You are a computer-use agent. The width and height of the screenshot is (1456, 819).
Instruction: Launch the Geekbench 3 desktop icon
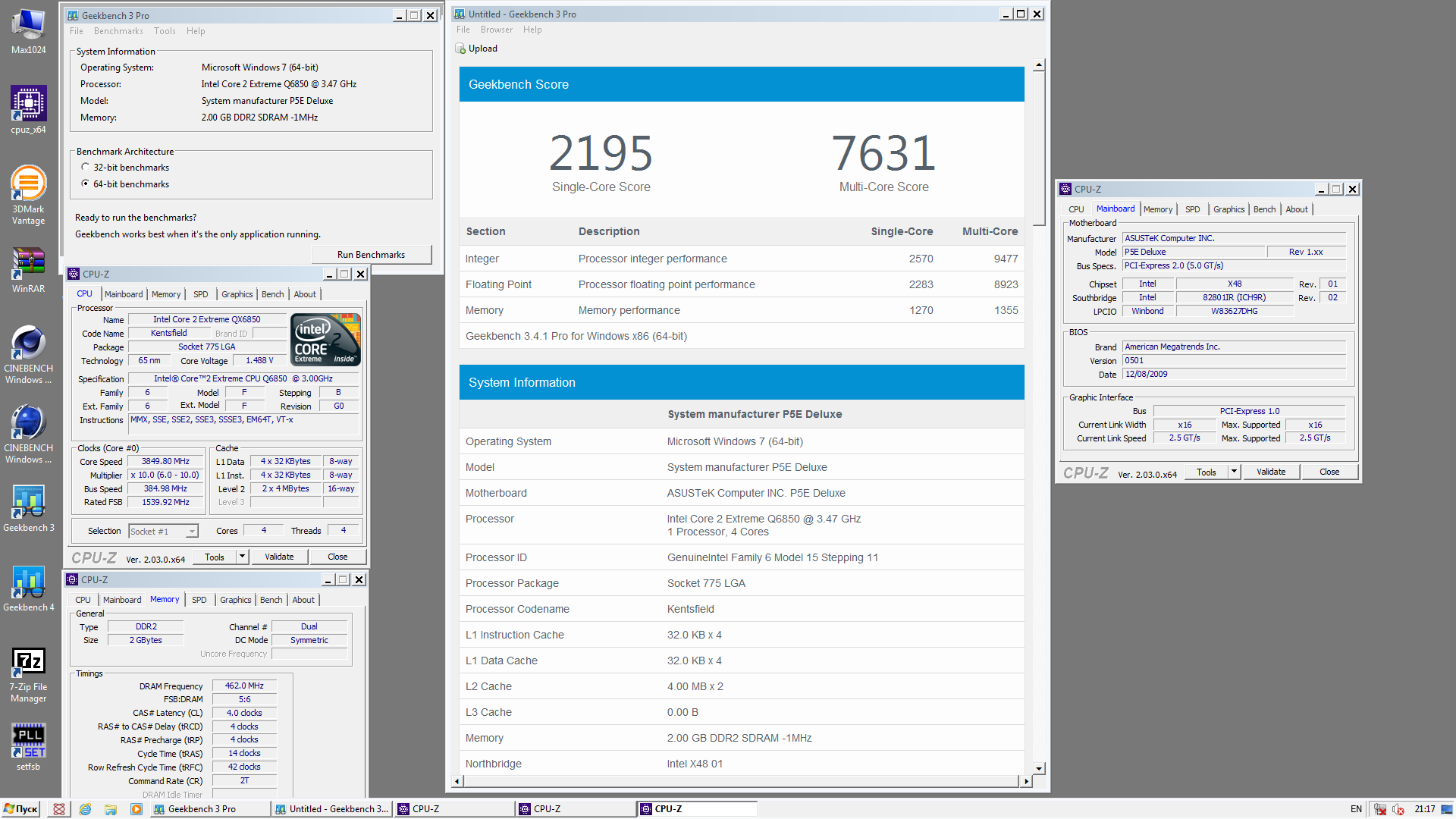[x=28, y=509]
